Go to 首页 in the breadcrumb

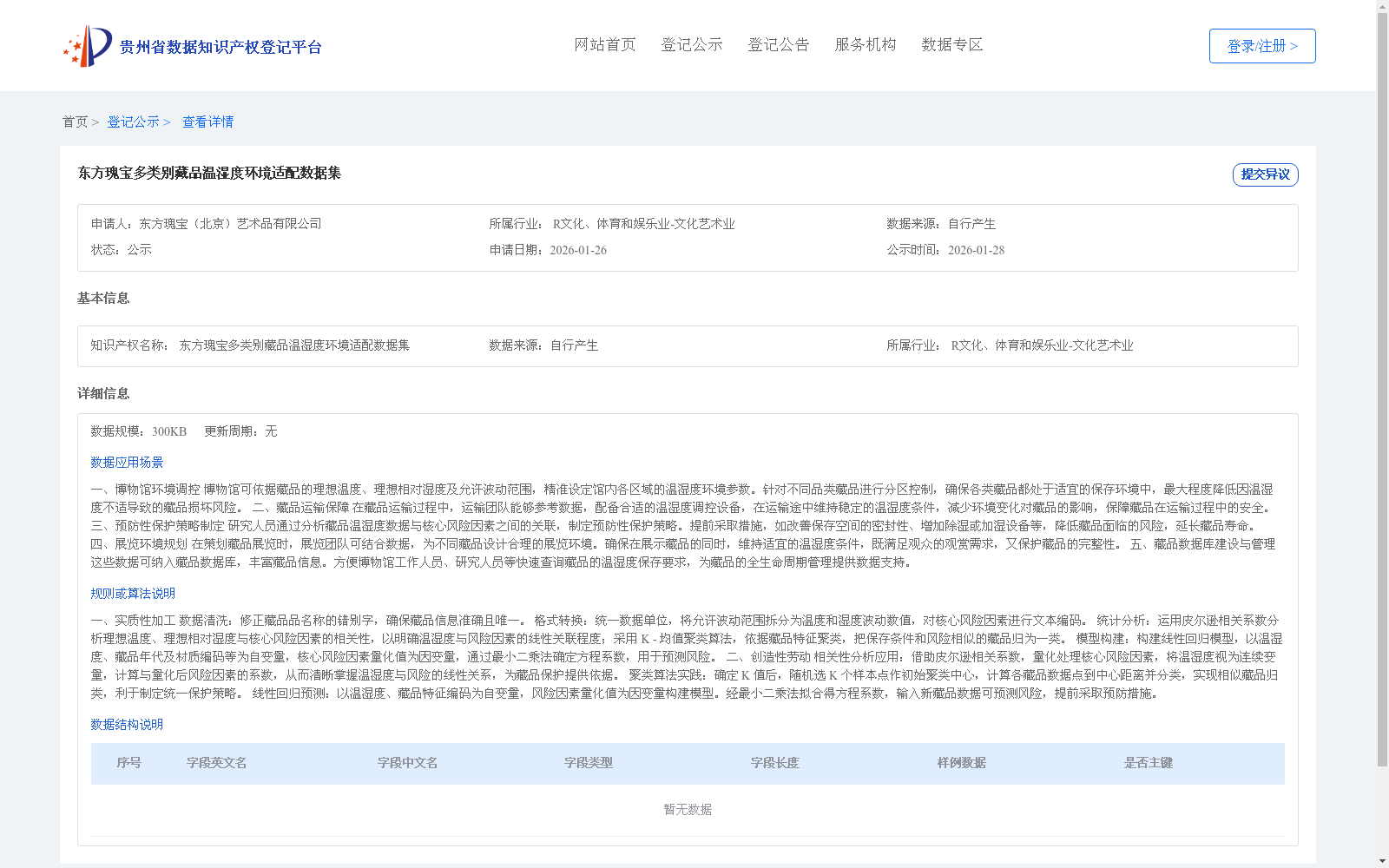click(75, 122)
